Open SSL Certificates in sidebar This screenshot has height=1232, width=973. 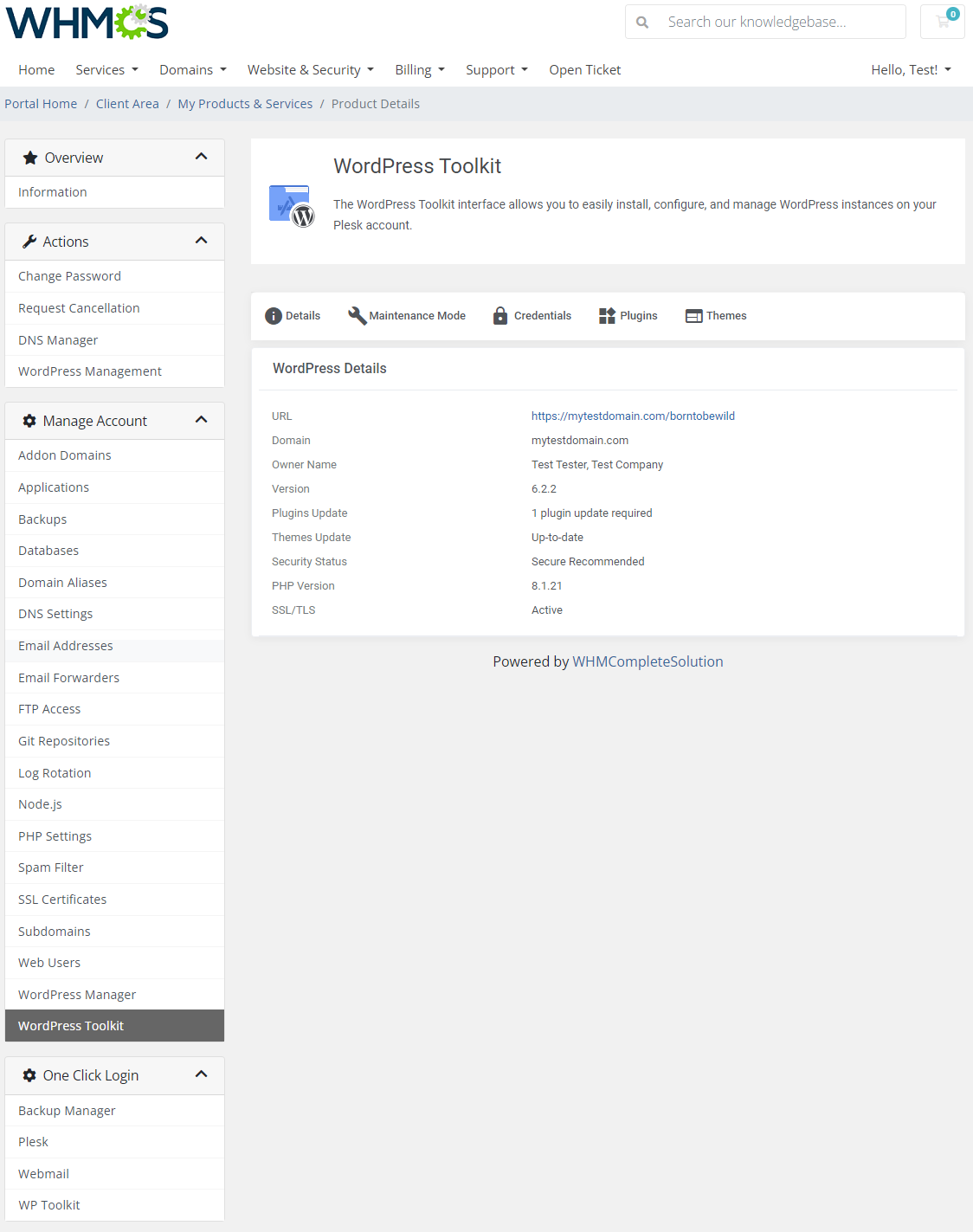[x=114, y=900]
